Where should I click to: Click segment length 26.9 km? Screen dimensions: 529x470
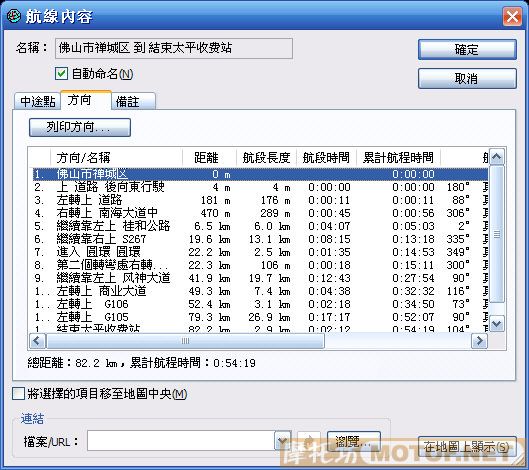click(269, 317)
